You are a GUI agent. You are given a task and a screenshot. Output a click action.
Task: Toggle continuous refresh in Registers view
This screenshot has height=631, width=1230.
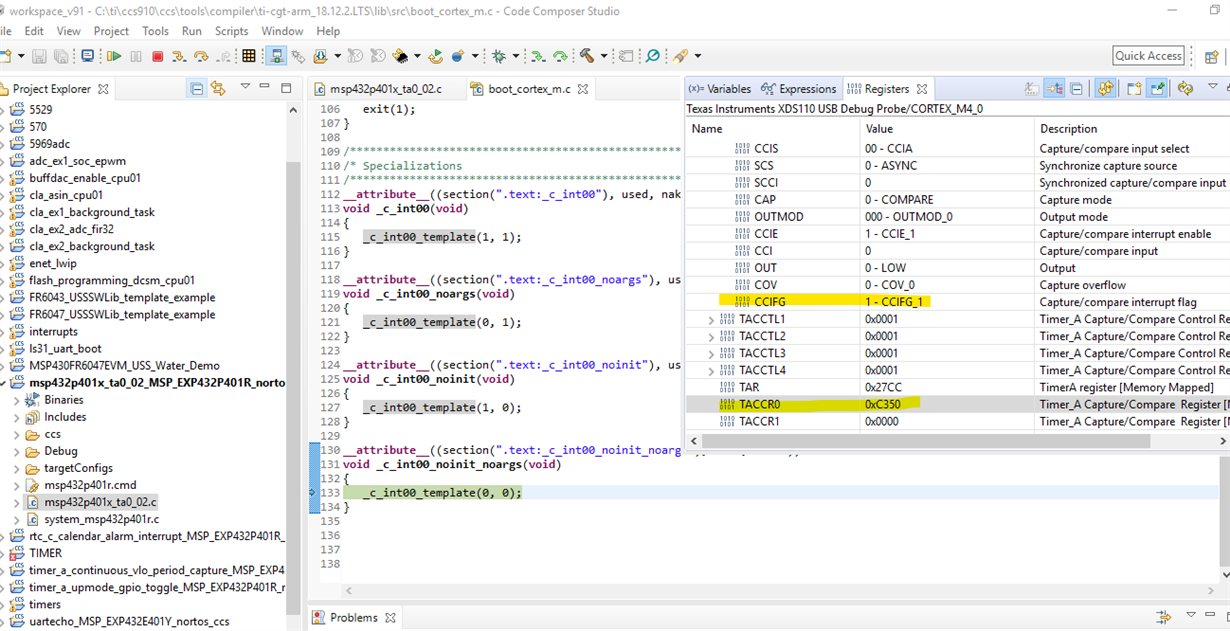(x=1105, y=88)
